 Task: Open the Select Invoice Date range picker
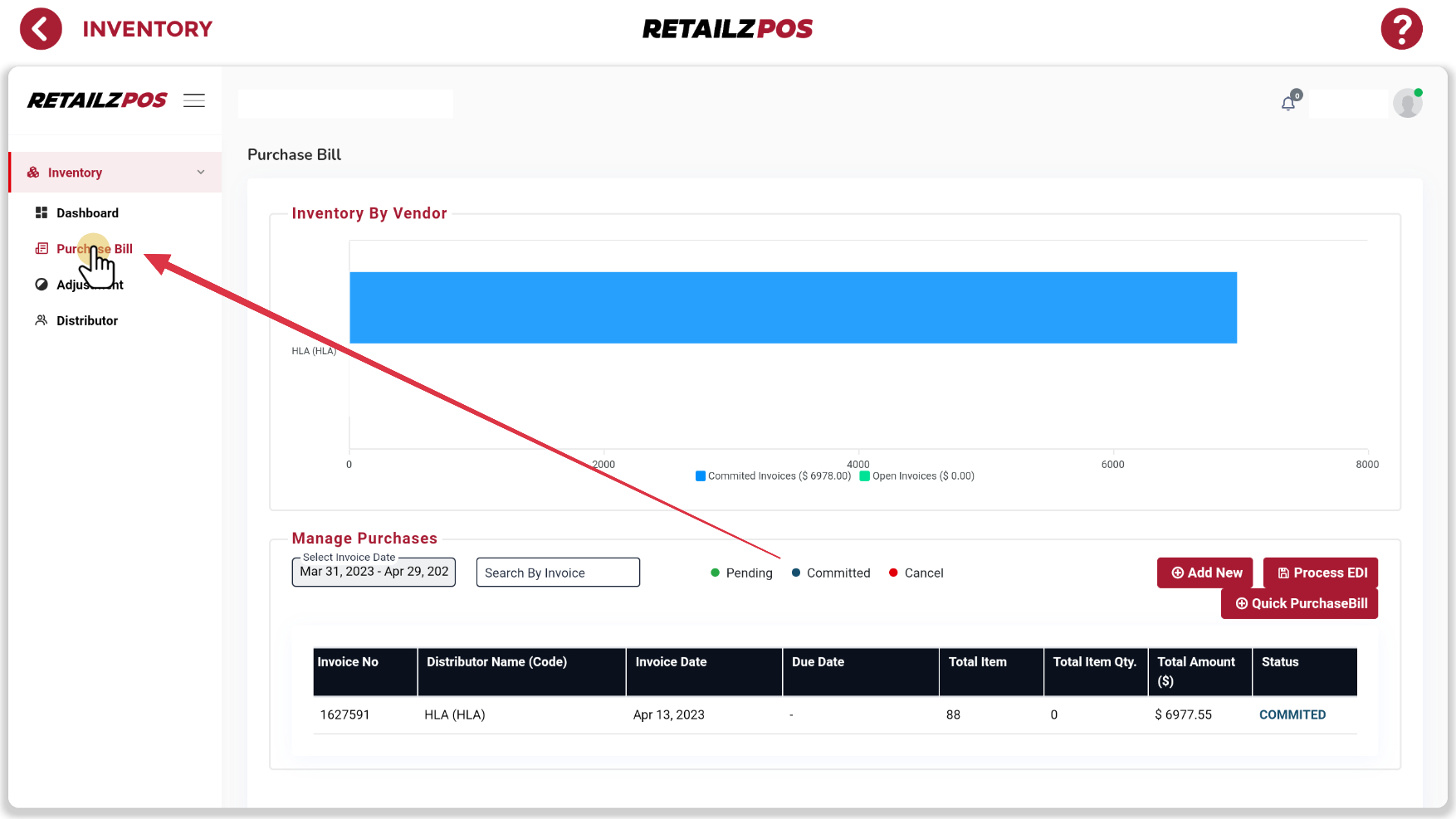pyautogui.click(x=374, y=572)
